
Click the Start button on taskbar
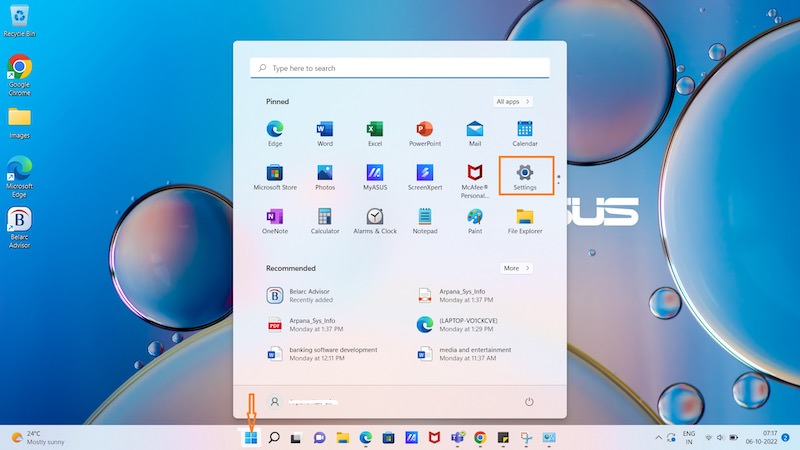251,437
